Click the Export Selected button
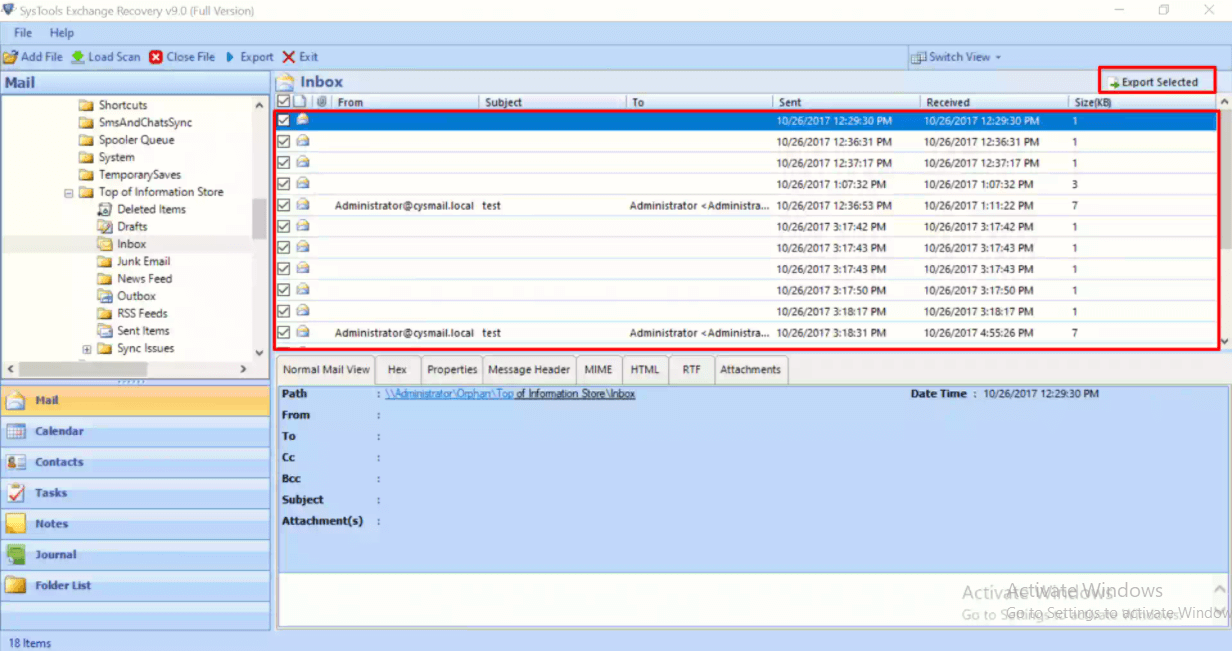Screen dimensions: 1232x651 pos(1158,82)
